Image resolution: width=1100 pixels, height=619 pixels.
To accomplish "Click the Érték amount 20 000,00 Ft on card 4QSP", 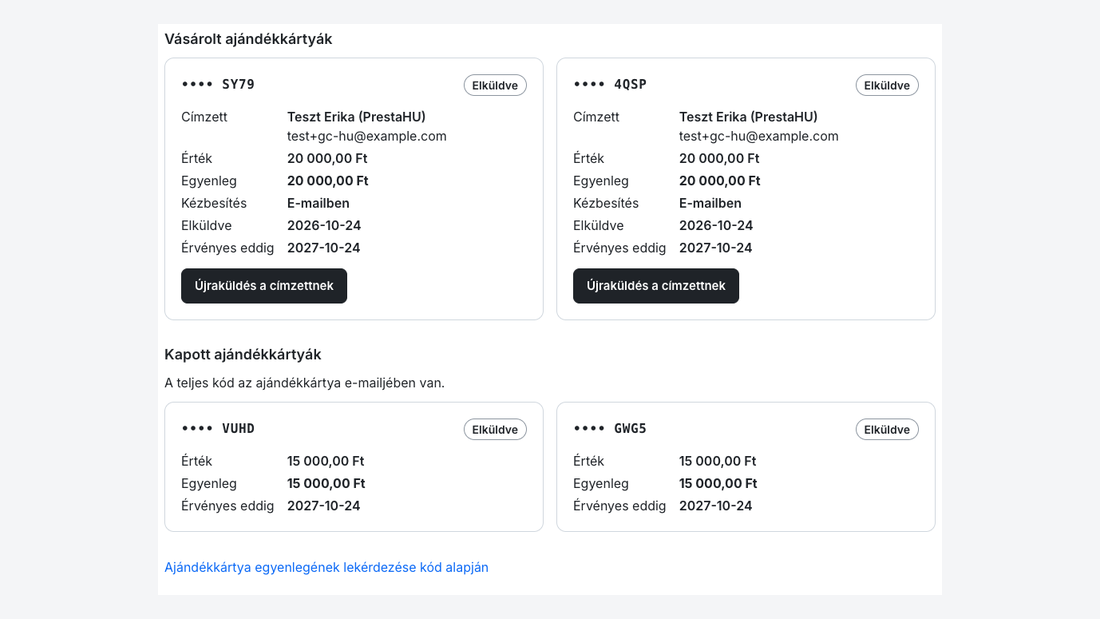I will click(720, 159).
